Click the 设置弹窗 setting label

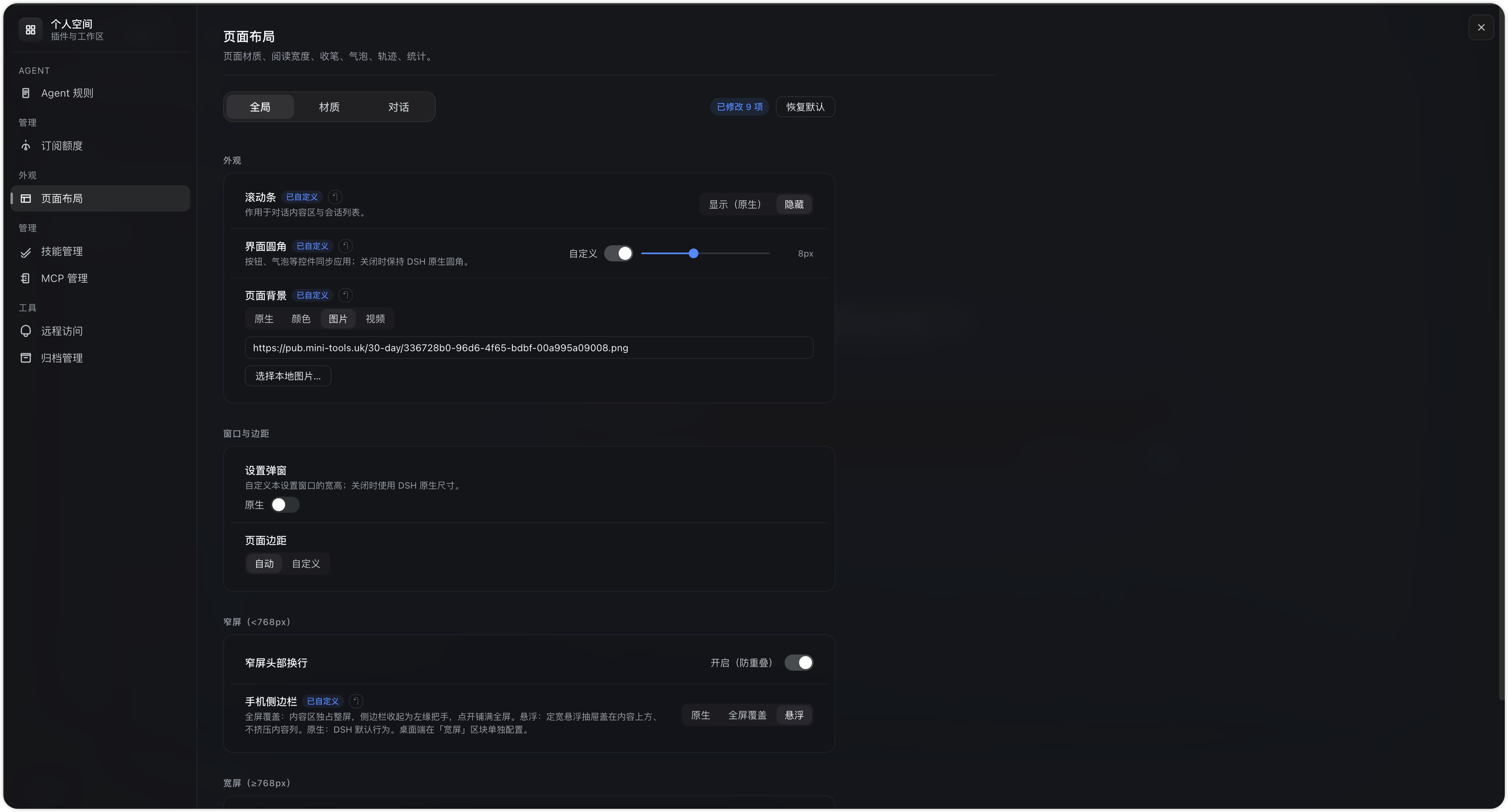[266, 470]
